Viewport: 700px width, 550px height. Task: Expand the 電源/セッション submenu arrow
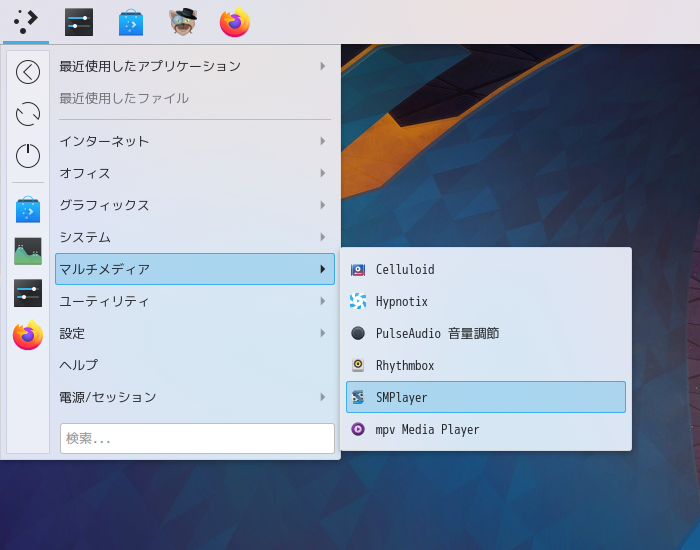pyautogui.click(x=322, y=397)
